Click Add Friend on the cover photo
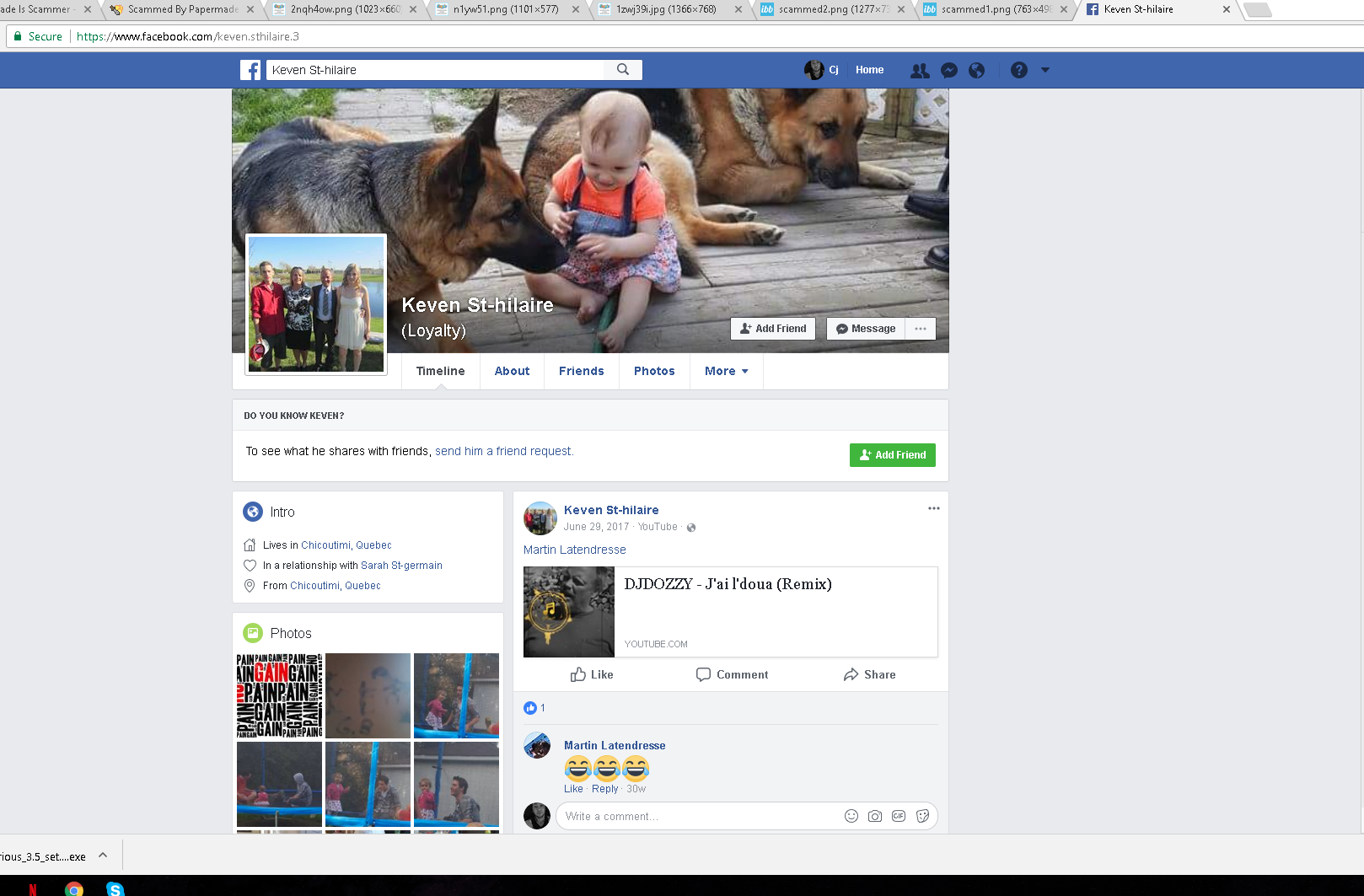Screen dimensions: 1364x896 point(773,329)
